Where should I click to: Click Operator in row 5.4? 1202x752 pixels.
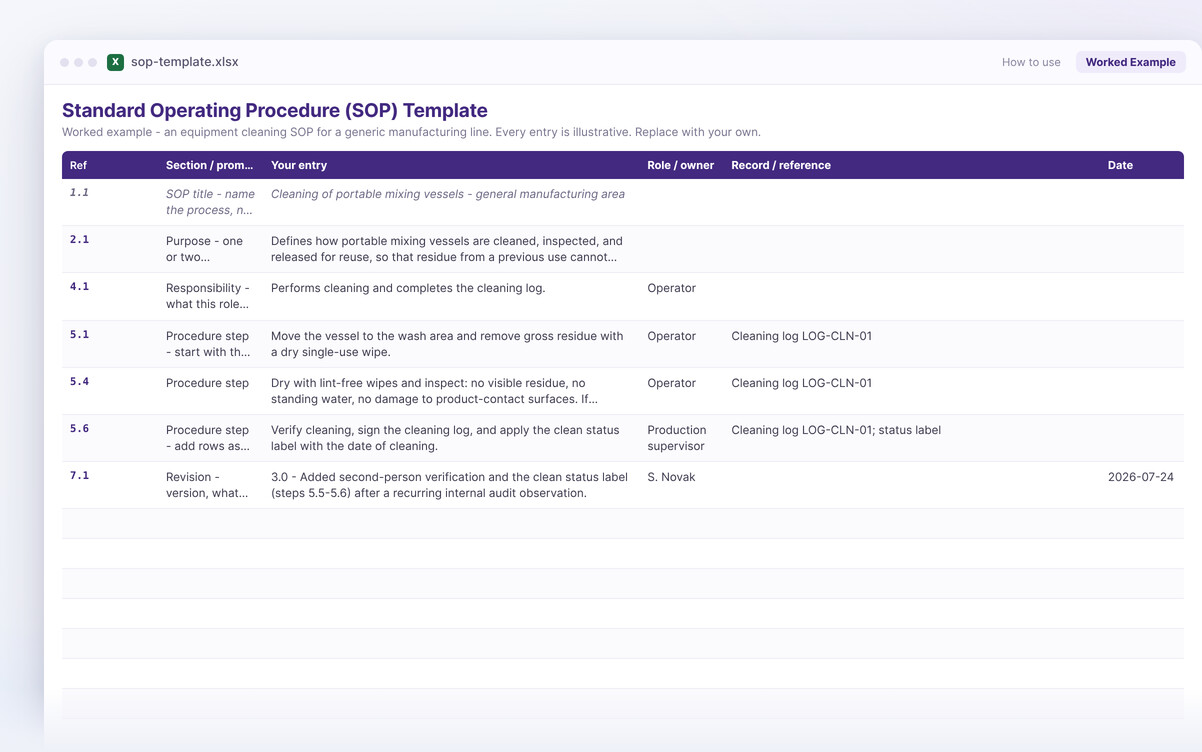671,383
